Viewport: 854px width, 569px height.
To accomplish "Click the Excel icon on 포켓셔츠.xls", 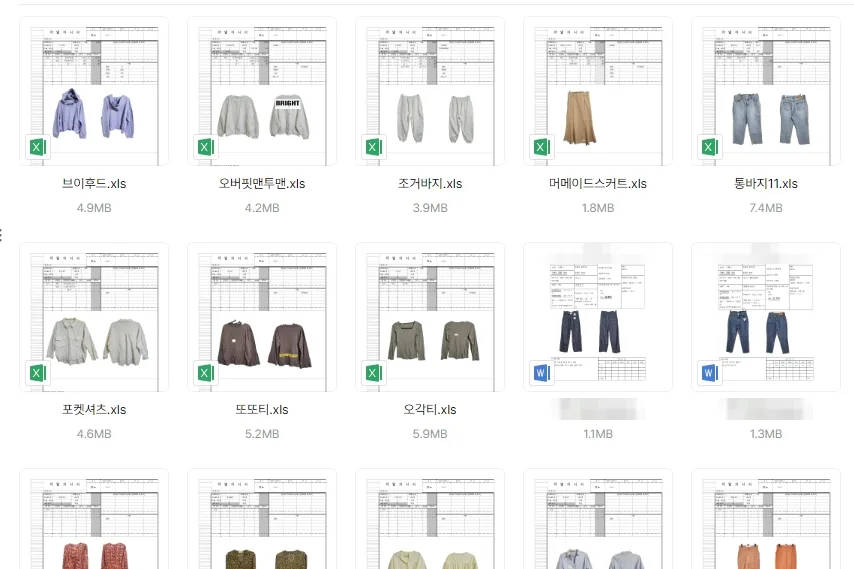I will pos(38,373).
